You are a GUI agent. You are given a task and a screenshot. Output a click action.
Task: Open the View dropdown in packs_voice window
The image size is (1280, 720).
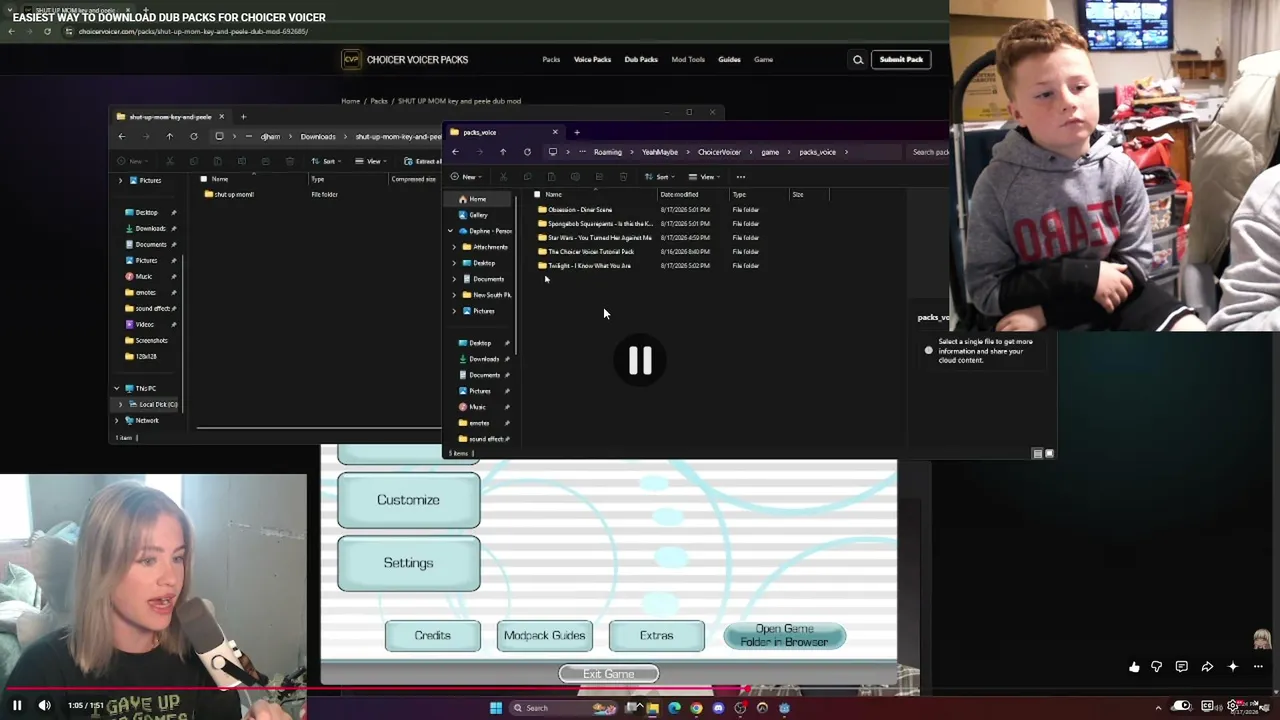[706, 177]
